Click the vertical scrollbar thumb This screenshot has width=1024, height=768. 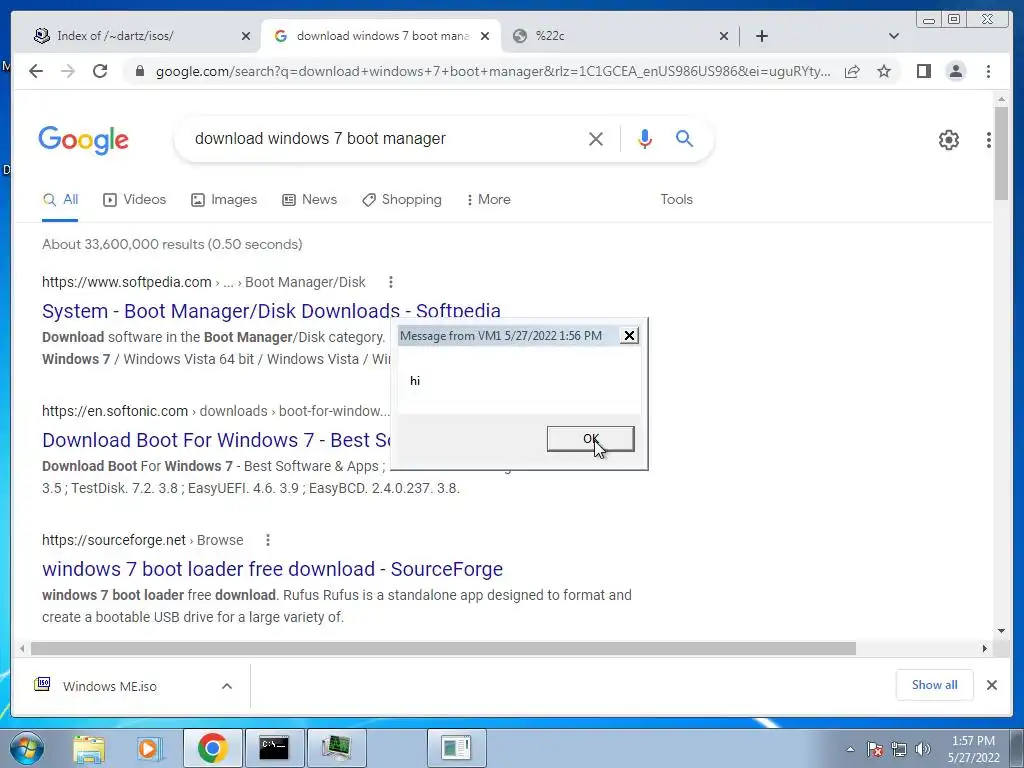[x=1001, y=153]
